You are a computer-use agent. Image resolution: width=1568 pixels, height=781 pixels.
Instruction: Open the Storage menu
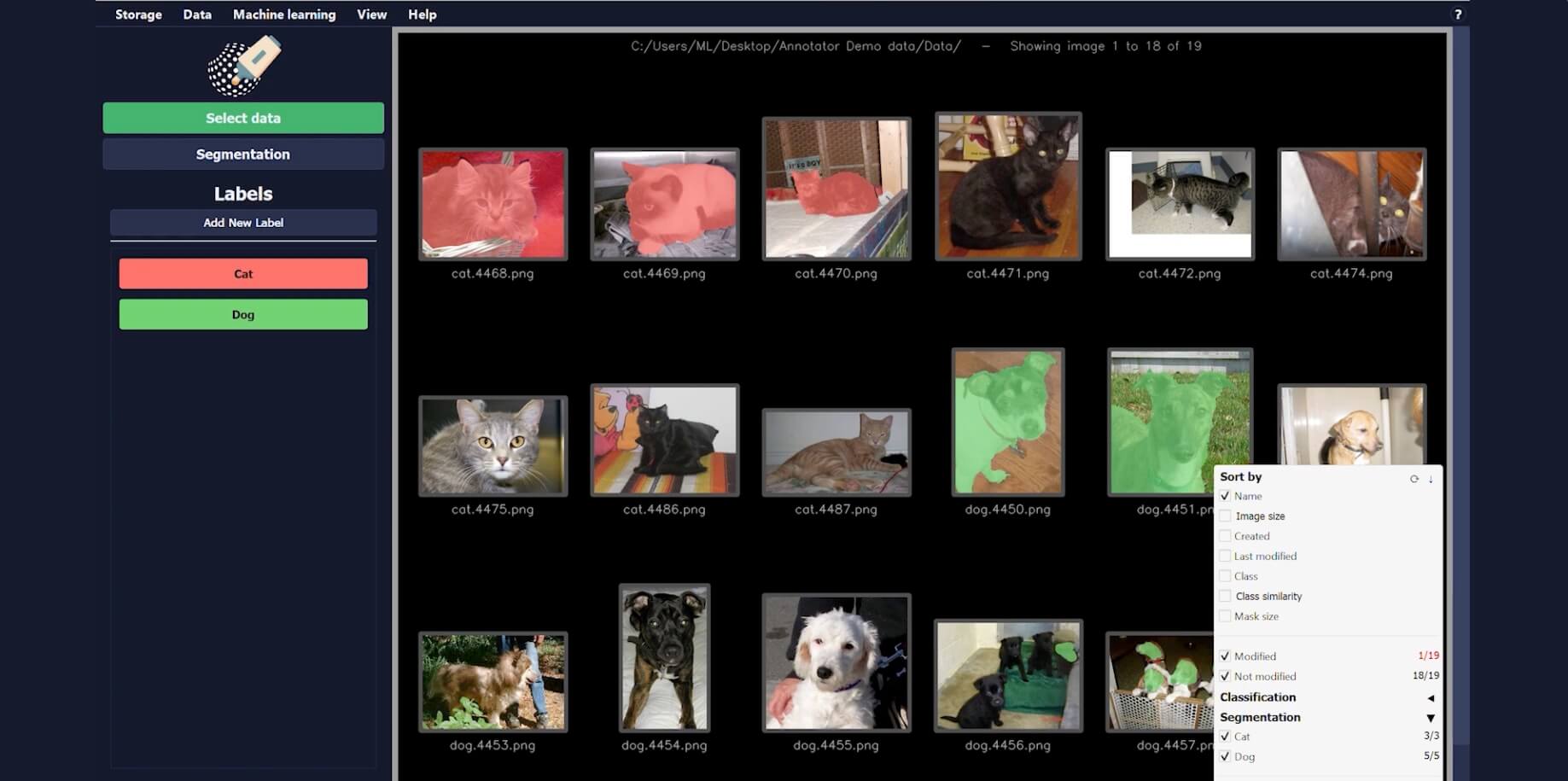(138, 15)
